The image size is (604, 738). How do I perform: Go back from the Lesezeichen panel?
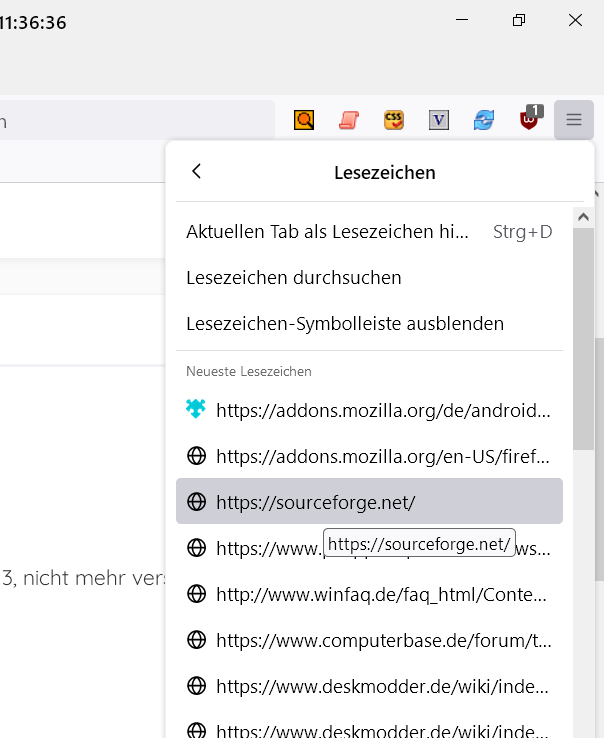pos(196,172)
